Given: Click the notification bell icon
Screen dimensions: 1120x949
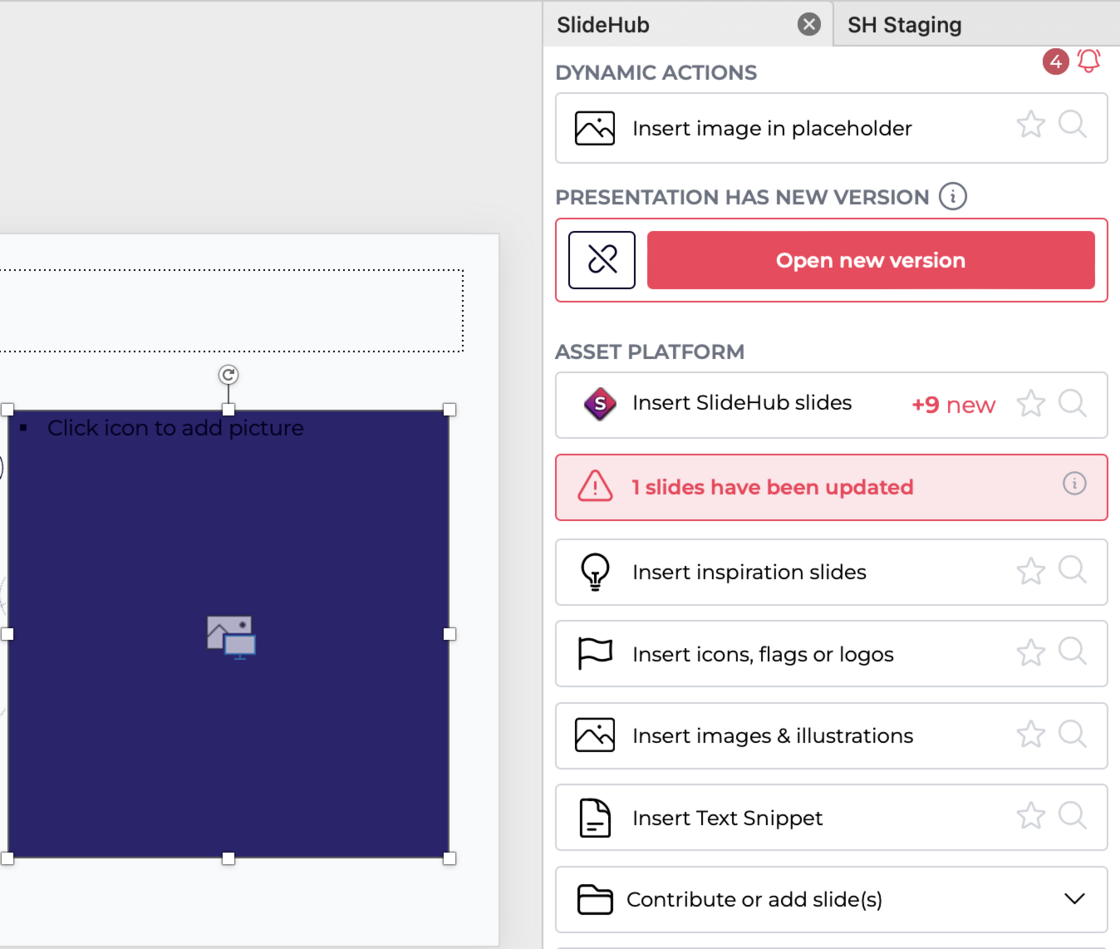Looking at the screenshot, I should click(1089, 61).
